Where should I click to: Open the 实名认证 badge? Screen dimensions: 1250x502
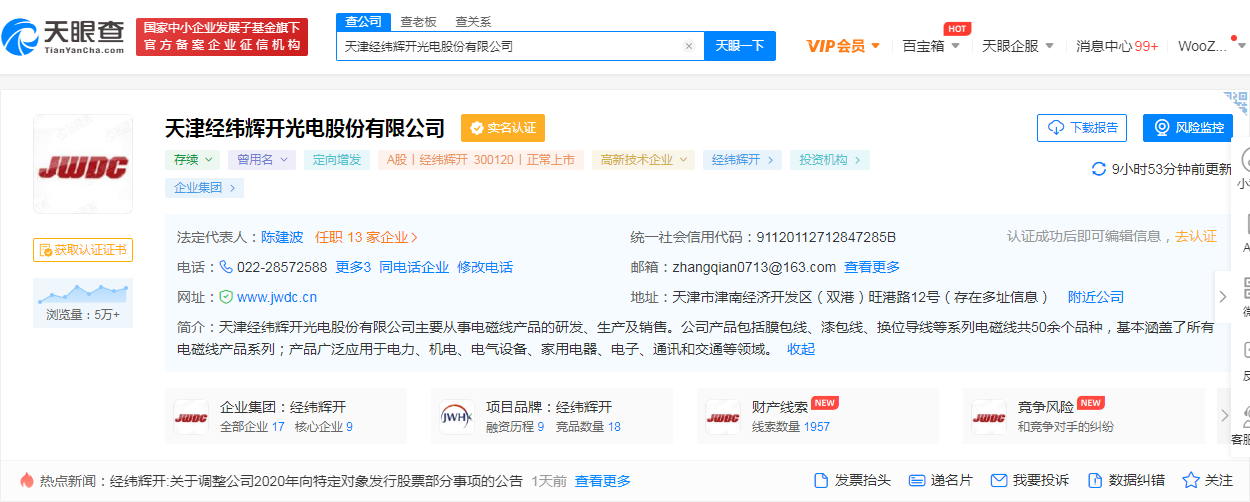point(503,128)
